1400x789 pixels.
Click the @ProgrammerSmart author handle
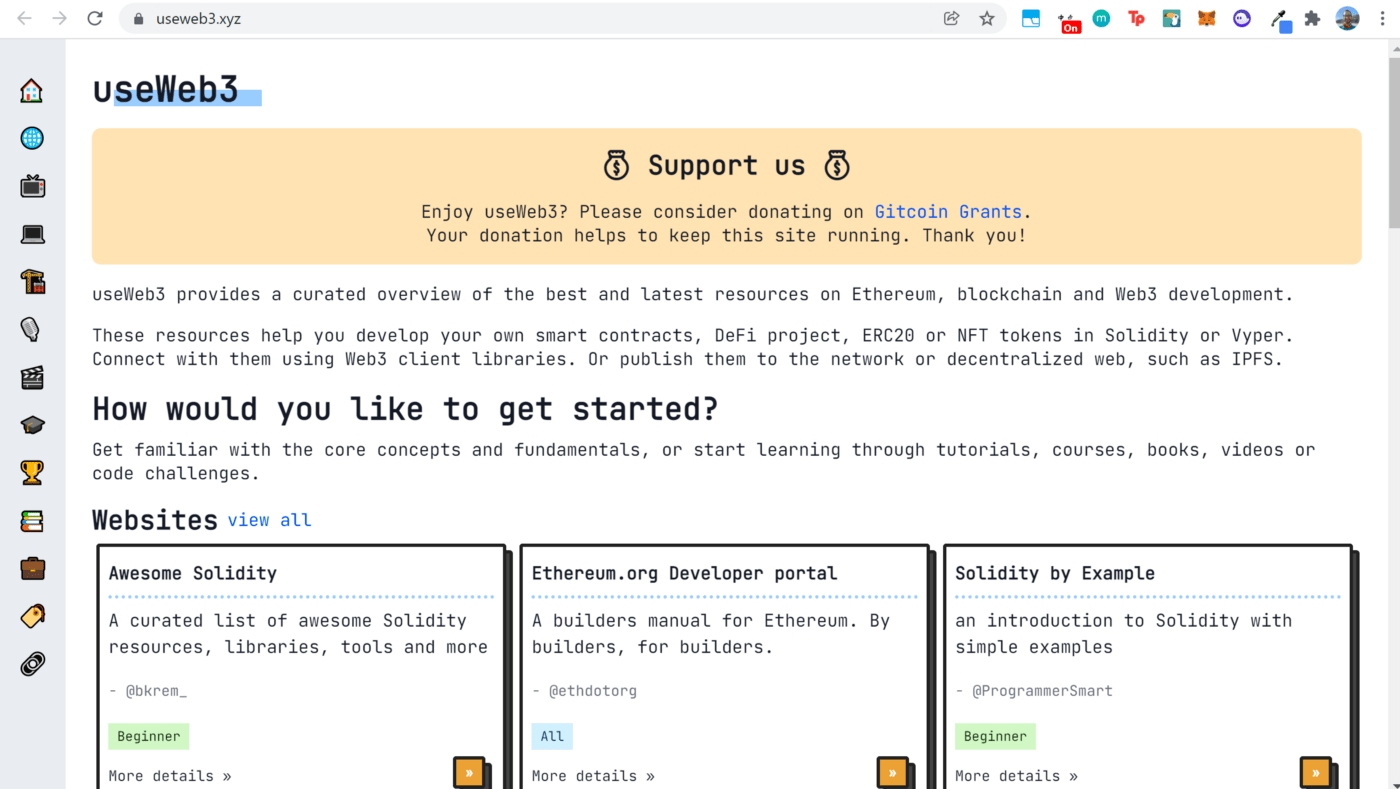pyautogui.click(x=1042, y=691)
